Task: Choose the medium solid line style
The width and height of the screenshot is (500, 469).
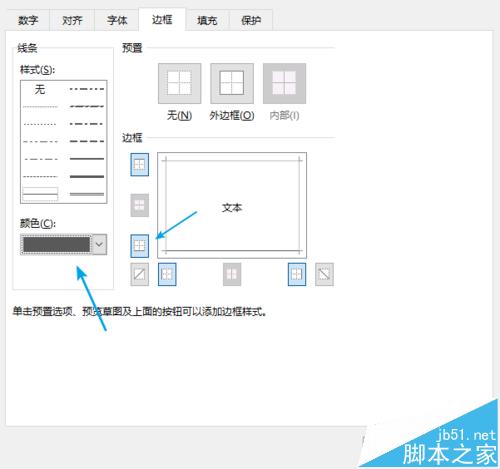Action: click(87, 159)
